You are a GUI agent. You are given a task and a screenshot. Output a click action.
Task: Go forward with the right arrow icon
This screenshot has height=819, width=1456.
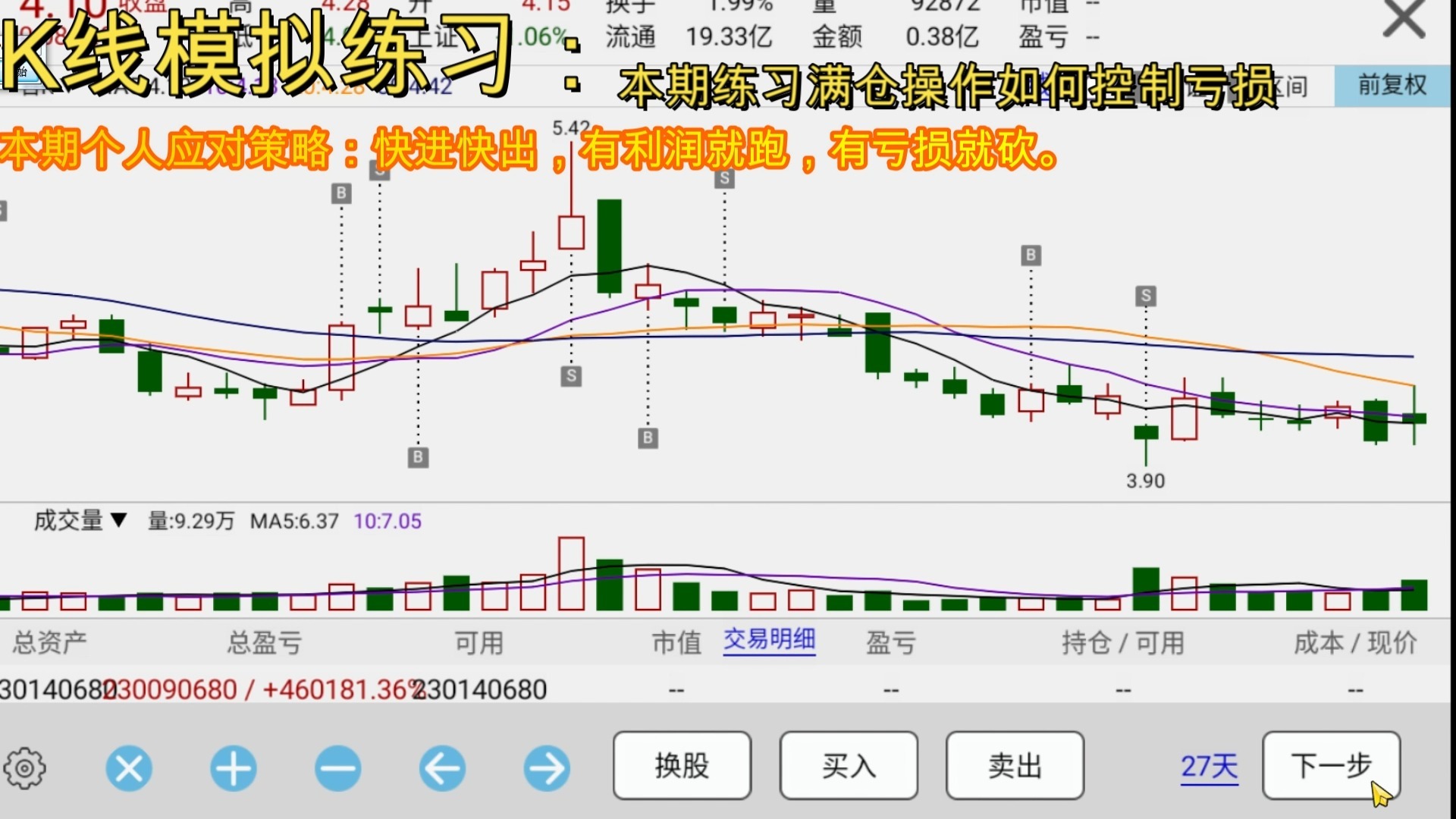pyautogui.click(x=548, y=767)
